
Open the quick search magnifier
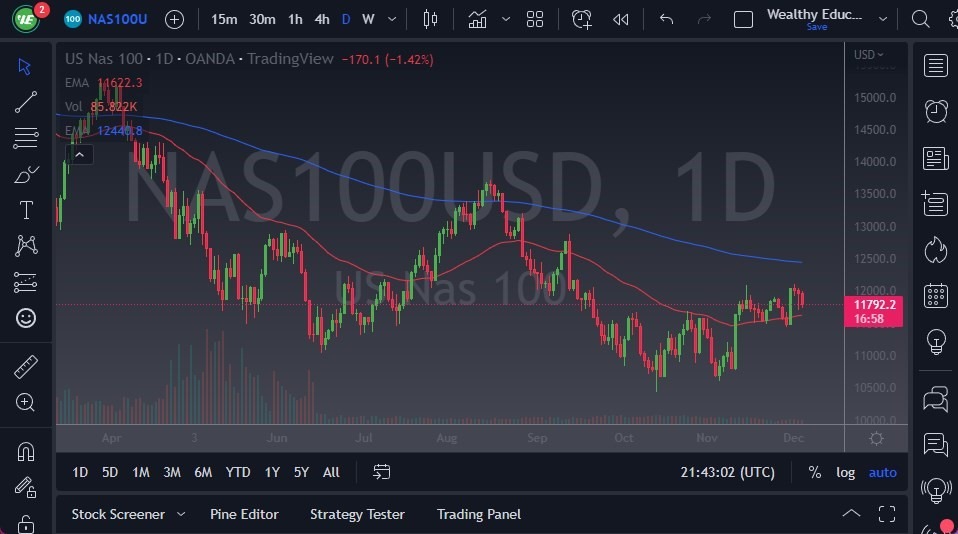point(920,20)
